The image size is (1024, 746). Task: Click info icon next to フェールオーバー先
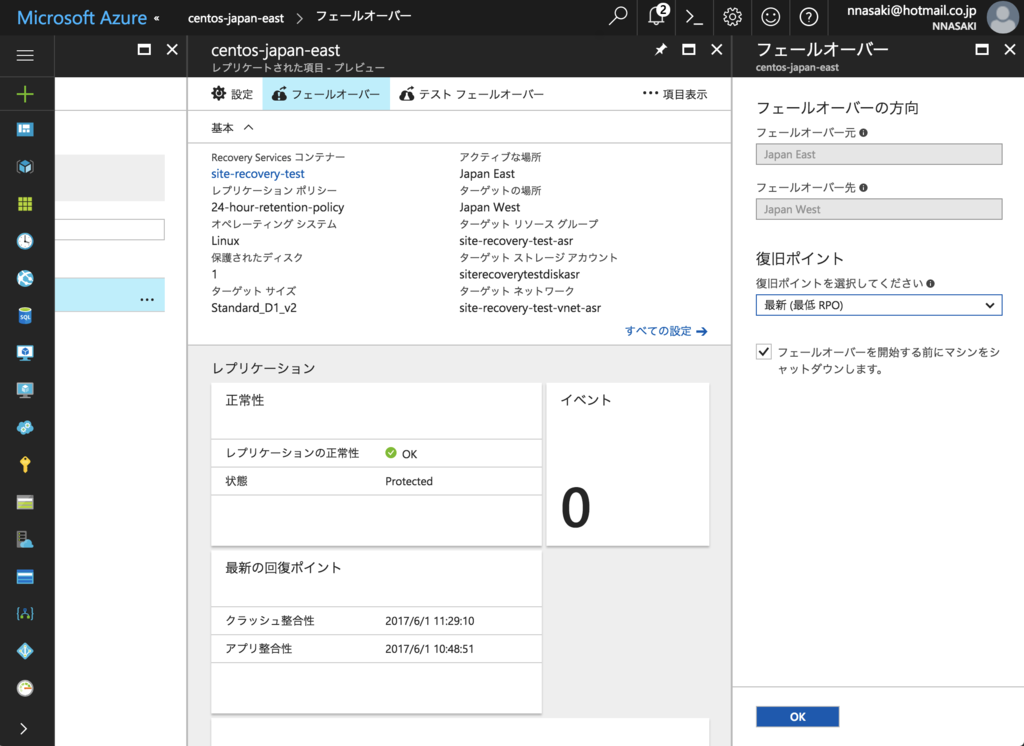pos(863,187)
